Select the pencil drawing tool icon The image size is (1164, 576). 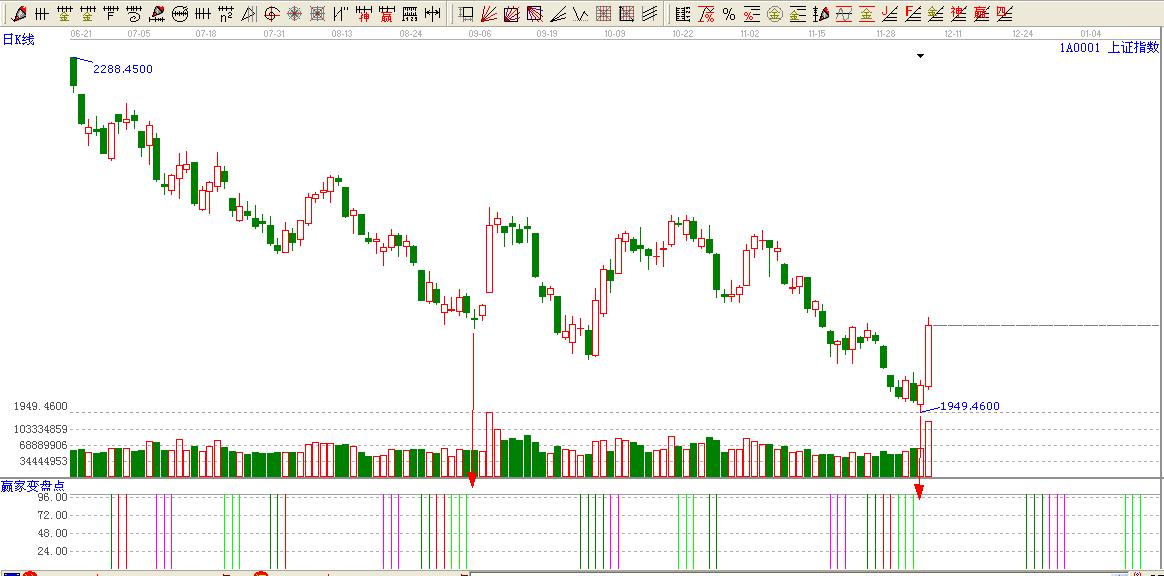19,14
